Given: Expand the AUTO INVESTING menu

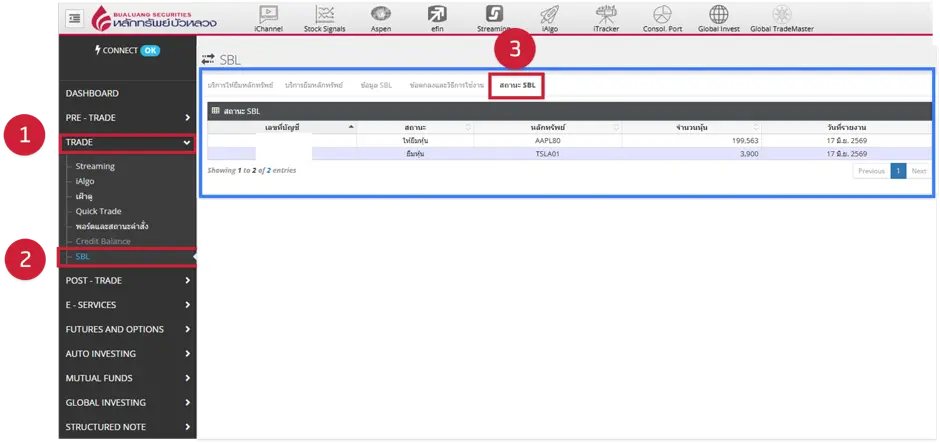Looking at the screenshot, I should [x=128, y=354].
